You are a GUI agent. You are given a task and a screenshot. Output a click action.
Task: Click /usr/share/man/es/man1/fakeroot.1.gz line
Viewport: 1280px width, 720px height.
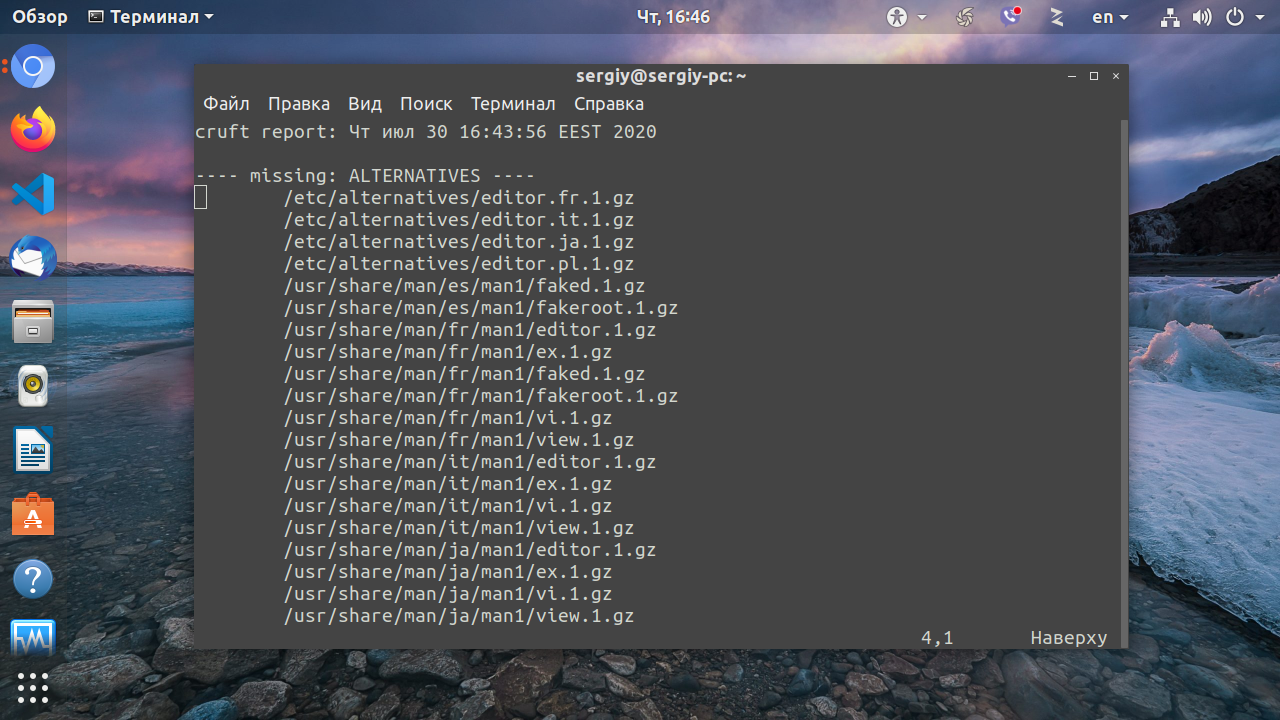(x=481, y=308)
